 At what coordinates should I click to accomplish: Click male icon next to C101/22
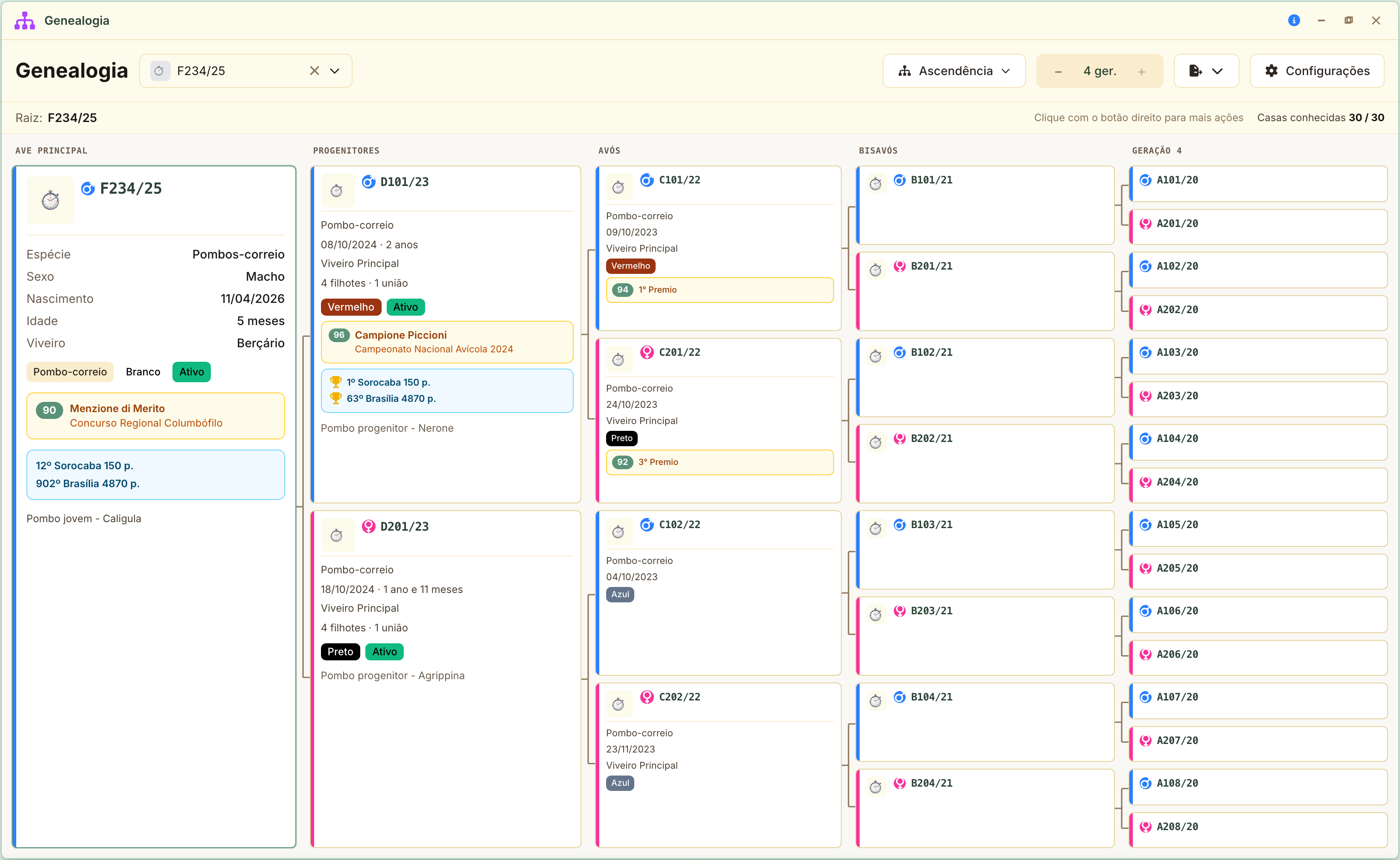point(647,180)
